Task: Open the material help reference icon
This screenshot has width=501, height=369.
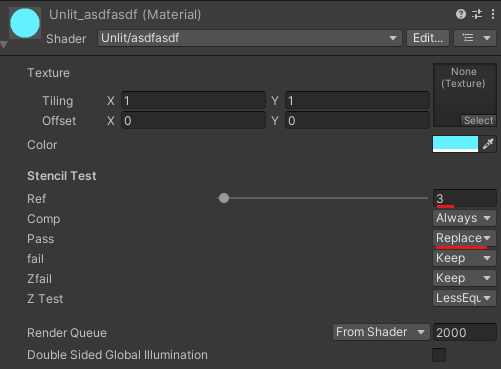Action: [x=461, y=14]
